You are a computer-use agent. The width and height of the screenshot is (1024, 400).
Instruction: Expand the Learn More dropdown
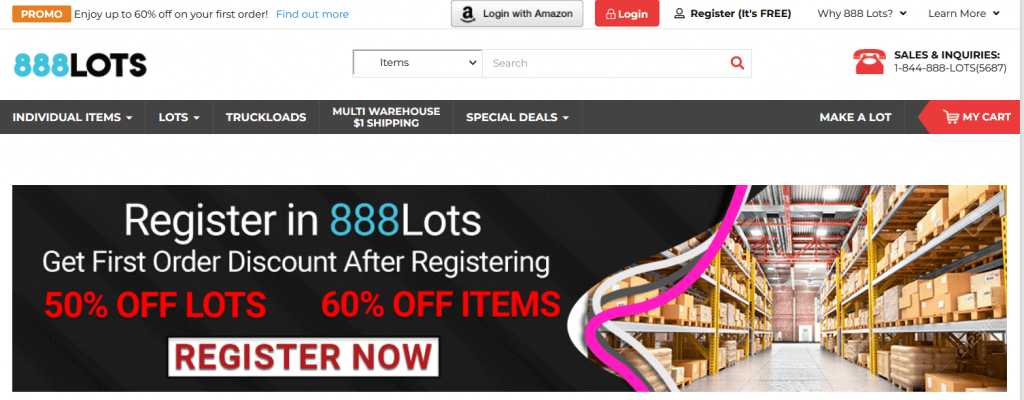(x=964, y=13)
